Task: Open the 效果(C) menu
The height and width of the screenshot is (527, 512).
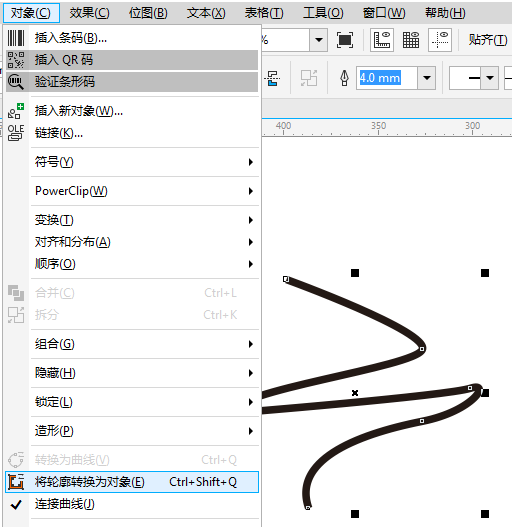Action: [x=89, y=13]
